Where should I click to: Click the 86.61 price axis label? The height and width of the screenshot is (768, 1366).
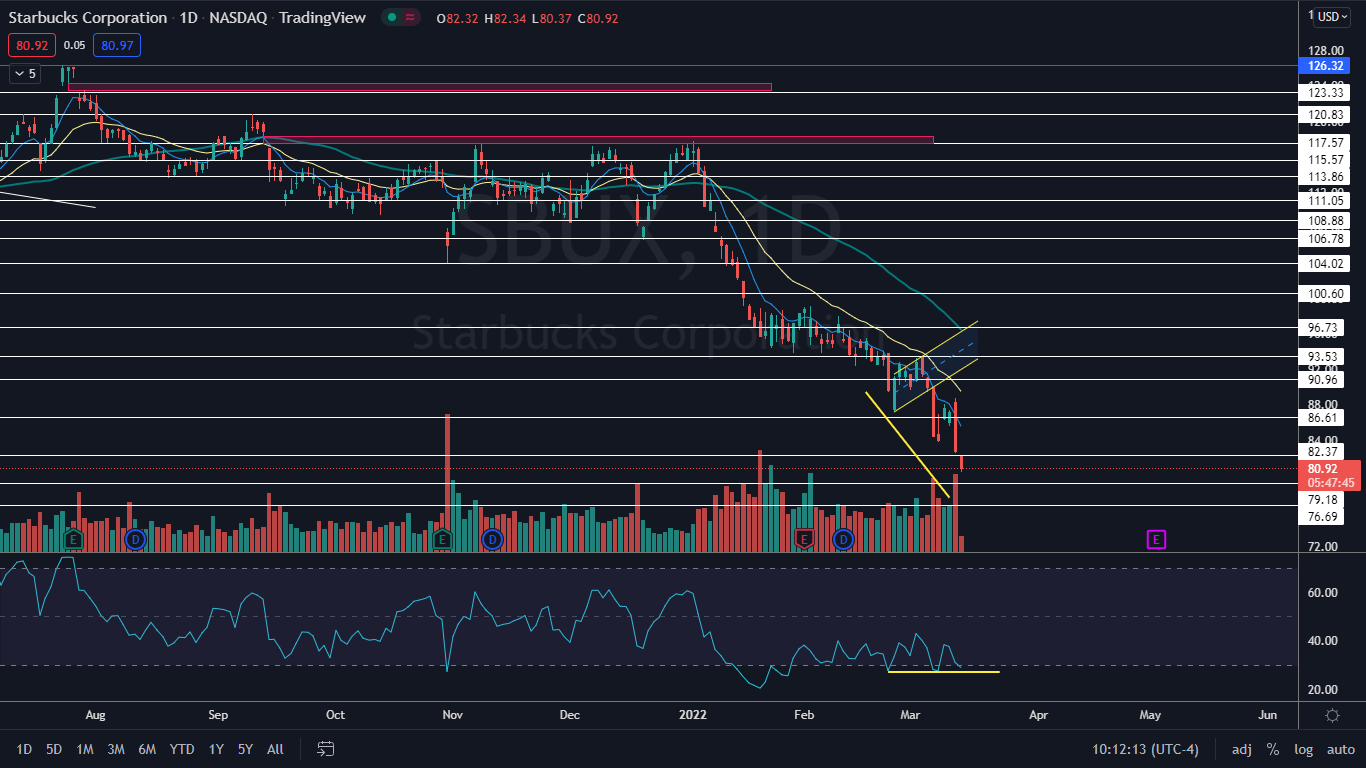coord(1324,418)
